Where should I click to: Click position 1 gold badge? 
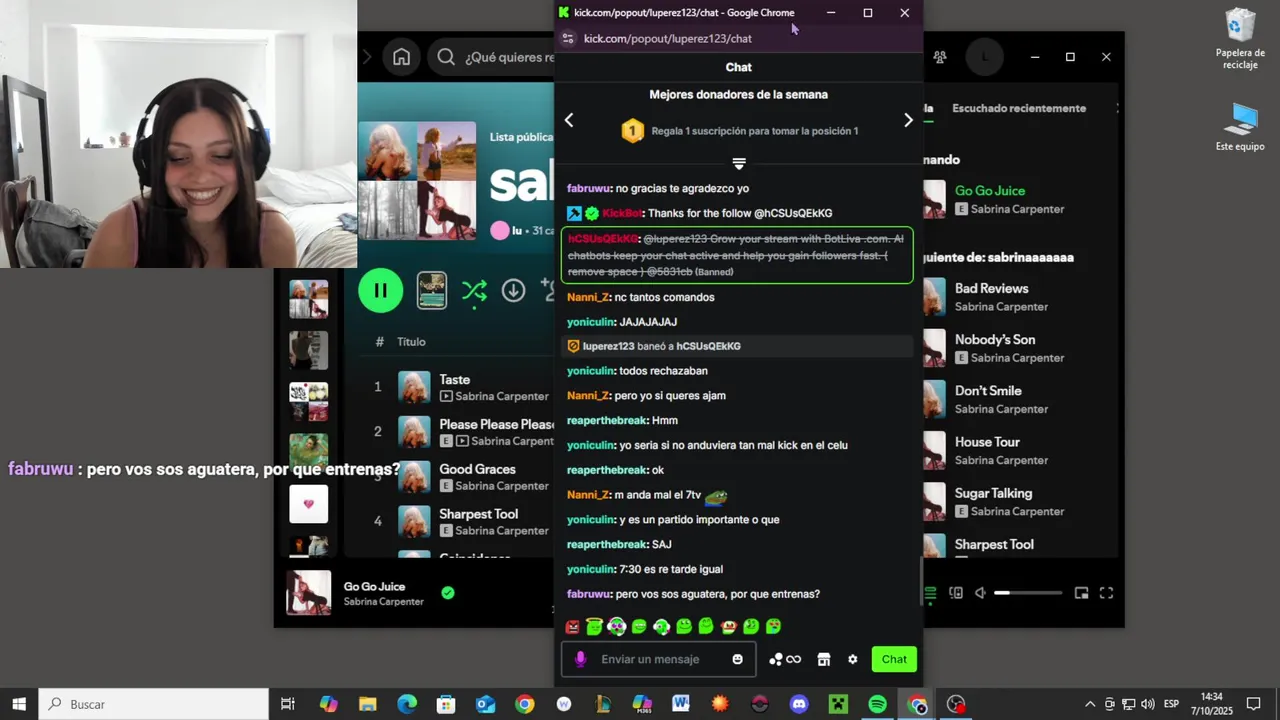tap(632, 131)
